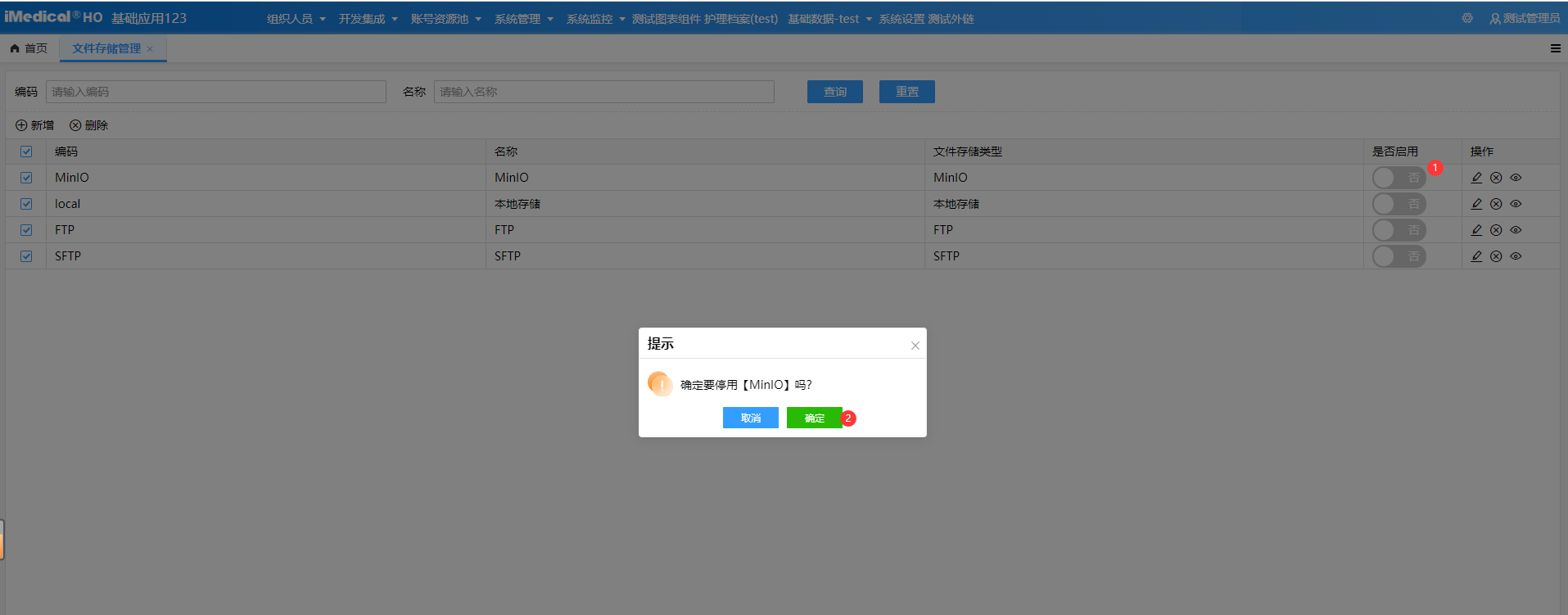Screen dimensions: 1568x615
Task: Toggle the 是否启用 switch for SFTP
Action: click(1399, 256)
